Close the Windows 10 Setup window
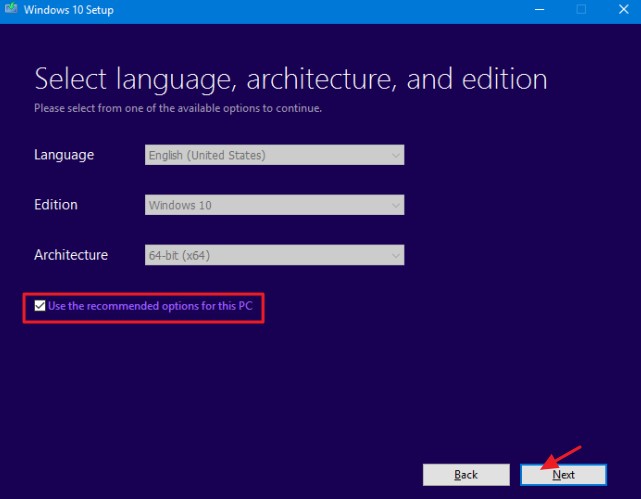The height and width of the screenshot is (499, 641). (x=623, y=9)
